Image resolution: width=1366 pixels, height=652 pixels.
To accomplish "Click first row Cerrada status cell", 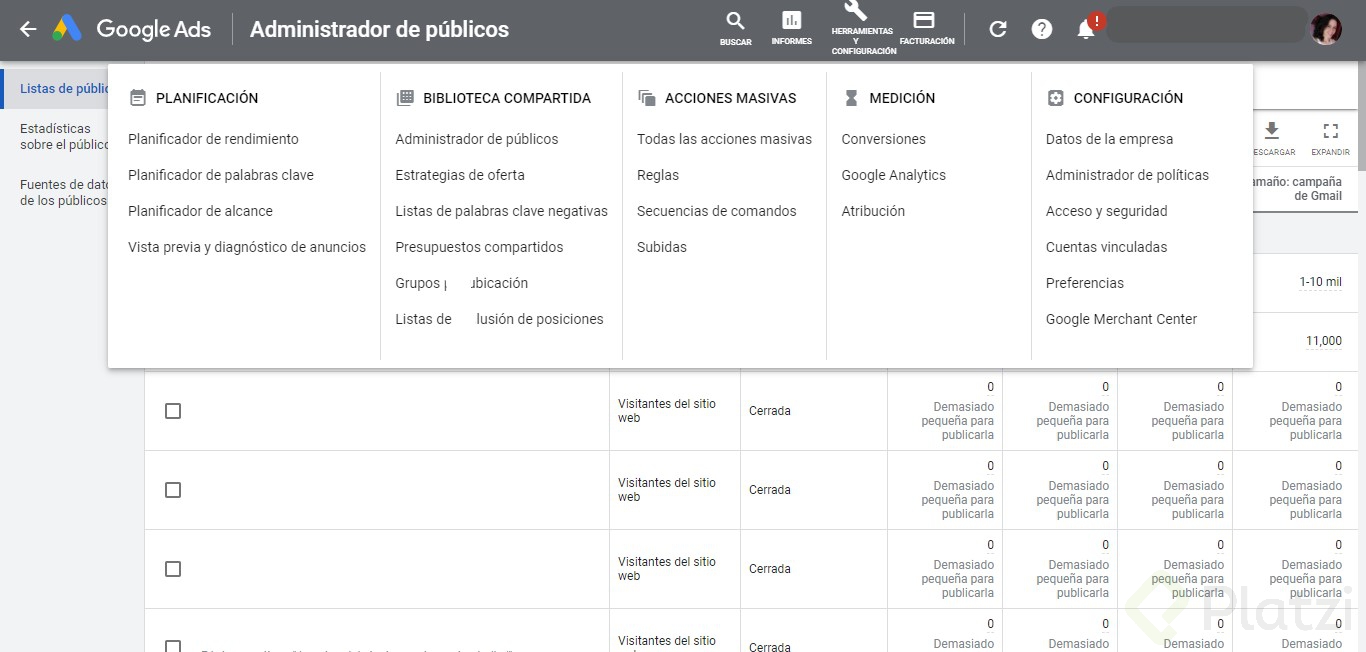I will click(x=770, y=411).
